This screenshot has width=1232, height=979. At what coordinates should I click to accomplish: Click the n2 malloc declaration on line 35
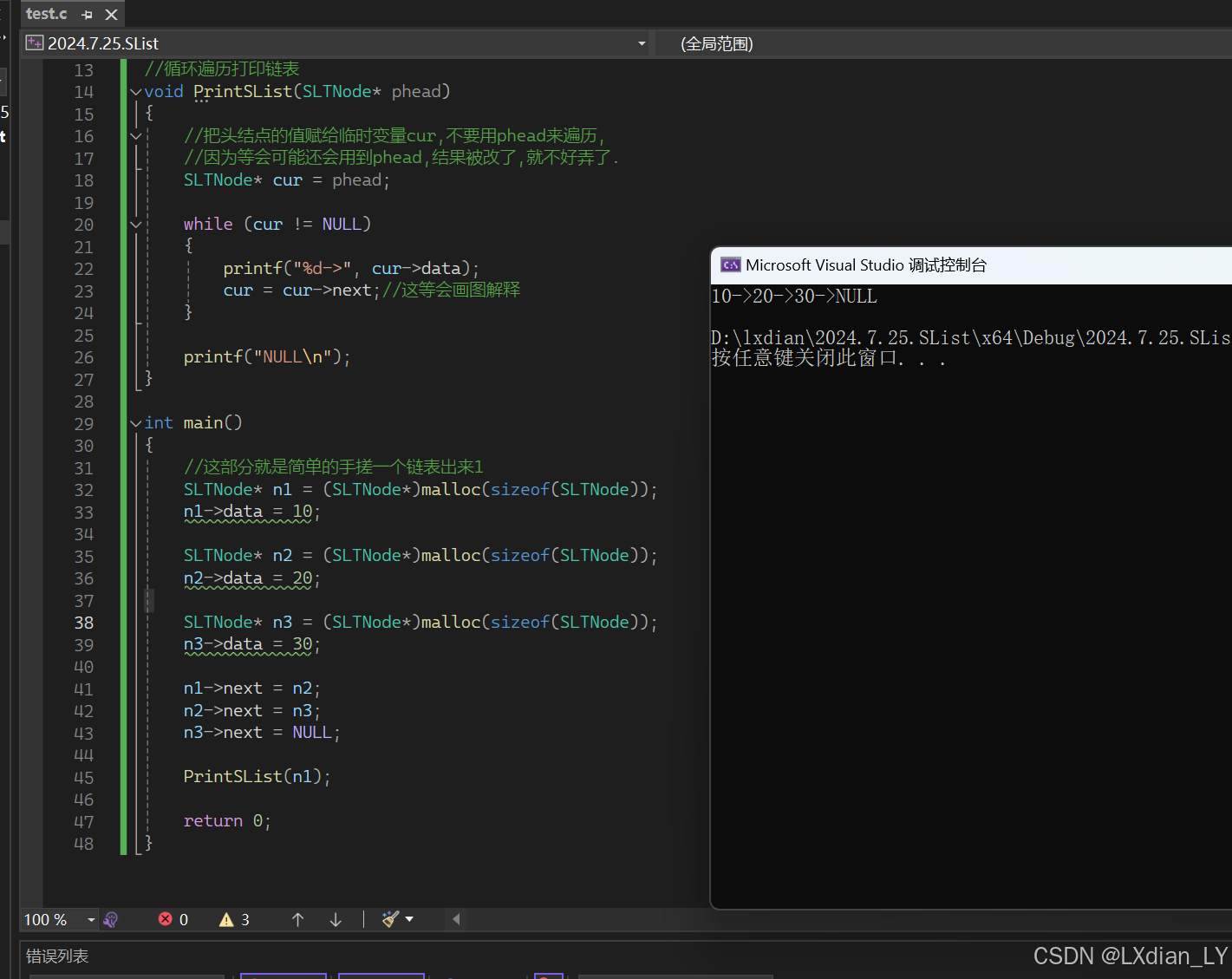pyautogui.click(x=420, y=556)
